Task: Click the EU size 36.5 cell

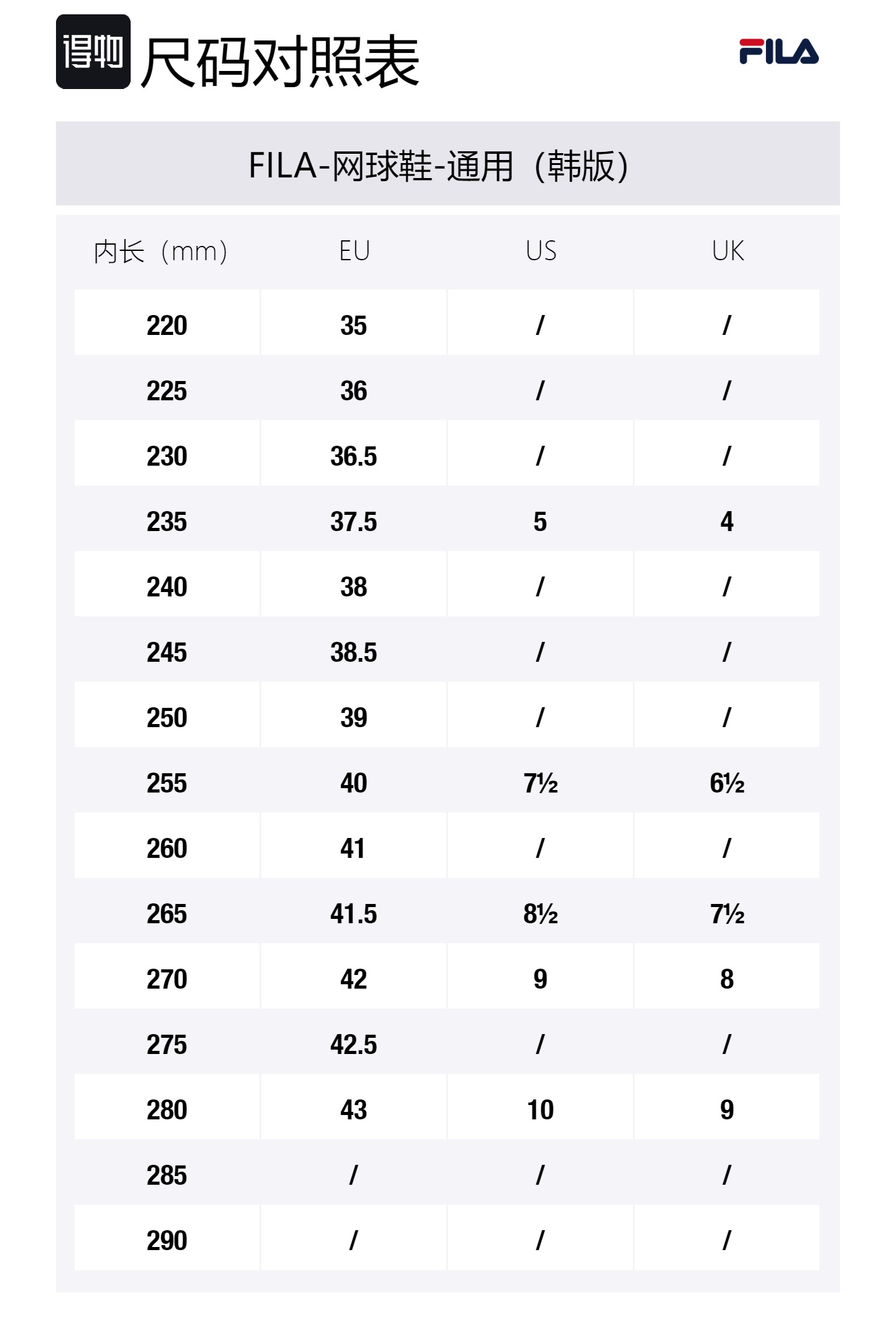Action: pos(353,456)
